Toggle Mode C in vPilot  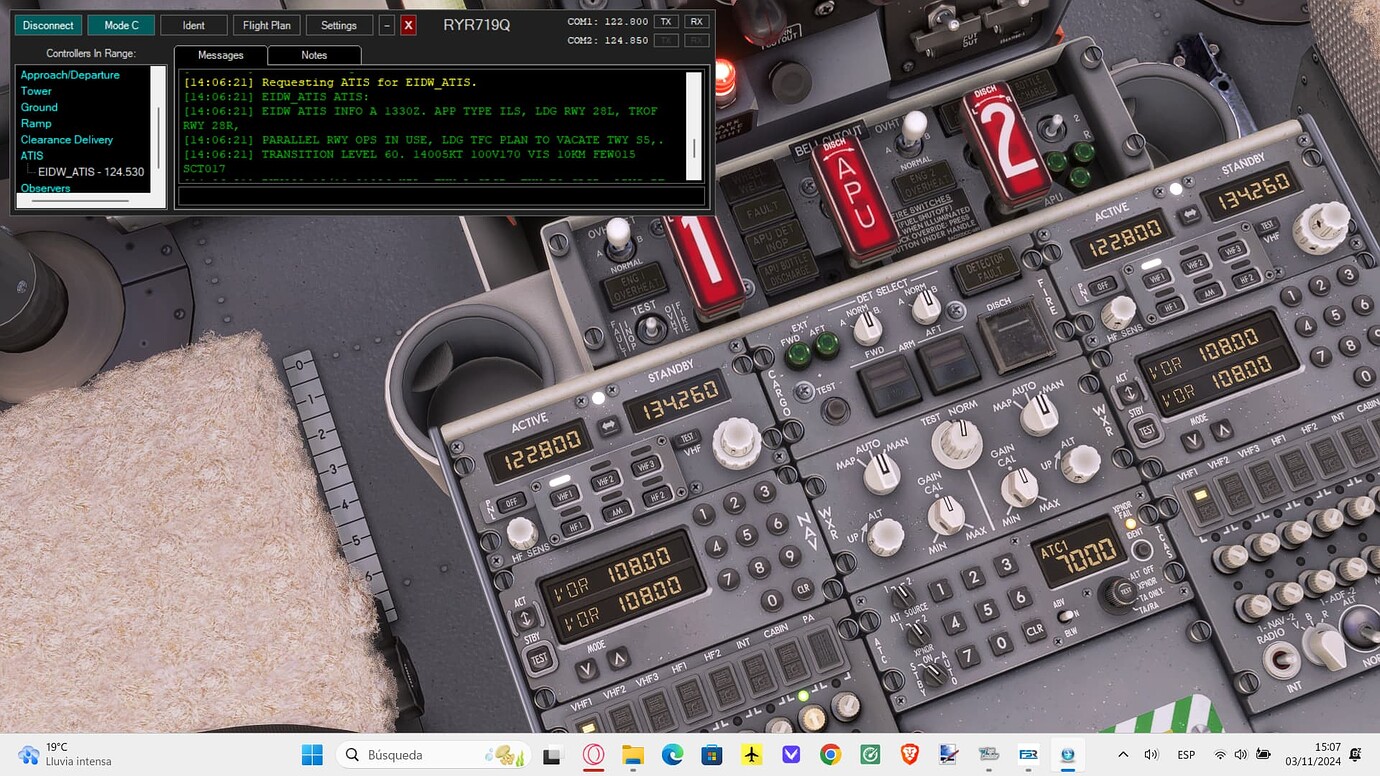click(x=120, y=24)
